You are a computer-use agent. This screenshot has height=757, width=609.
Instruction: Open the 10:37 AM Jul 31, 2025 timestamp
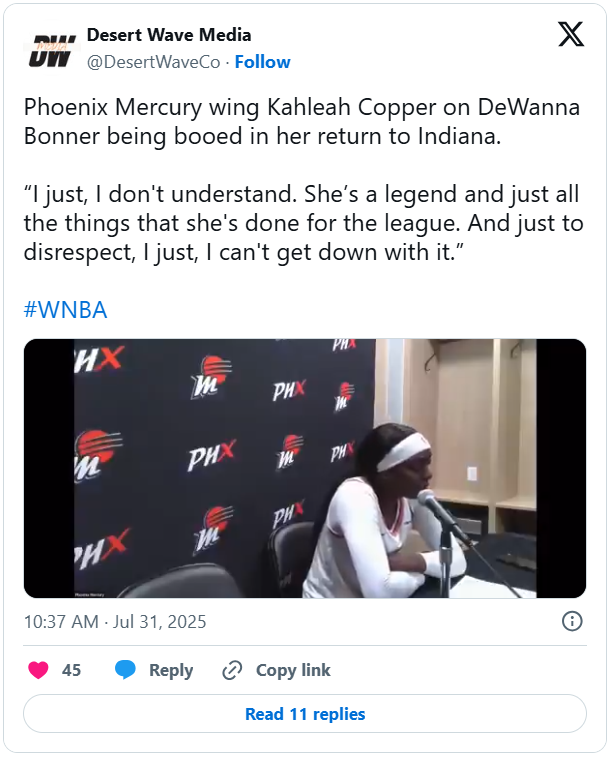pos(115,621)
